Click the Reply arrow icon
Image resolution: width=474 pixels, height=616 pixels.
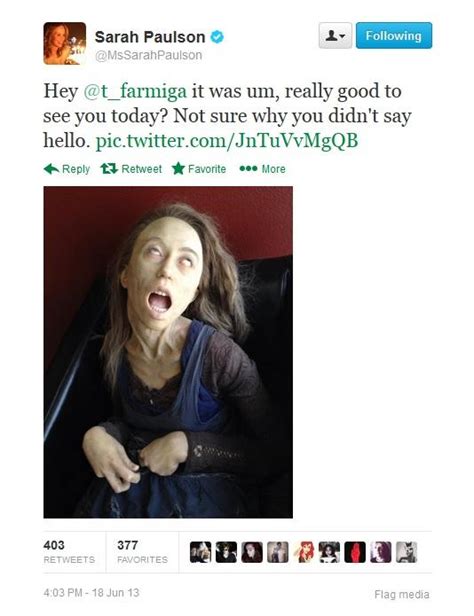pos(51,169)
